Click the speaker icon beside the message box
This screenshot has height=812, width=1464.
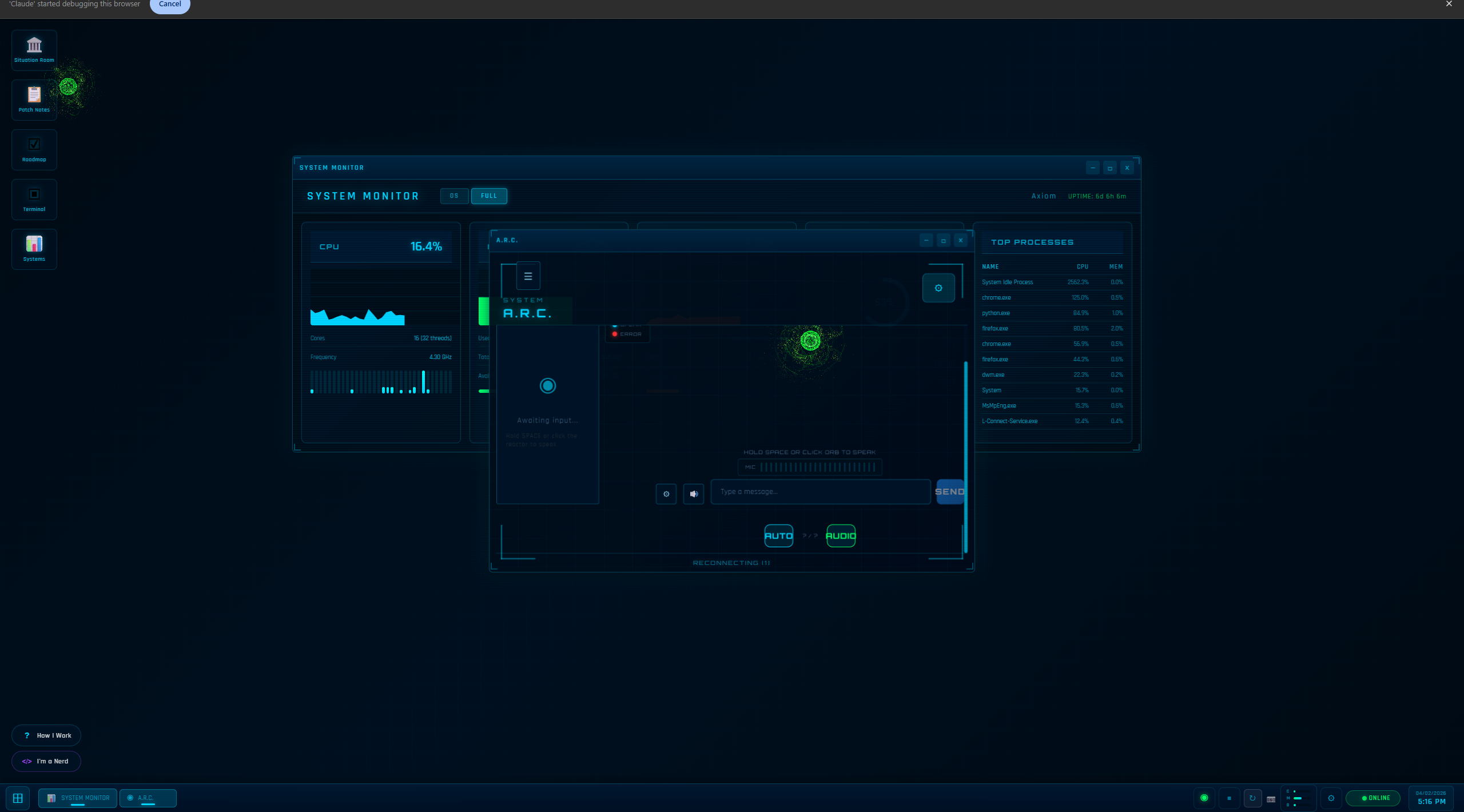point(694,493)
